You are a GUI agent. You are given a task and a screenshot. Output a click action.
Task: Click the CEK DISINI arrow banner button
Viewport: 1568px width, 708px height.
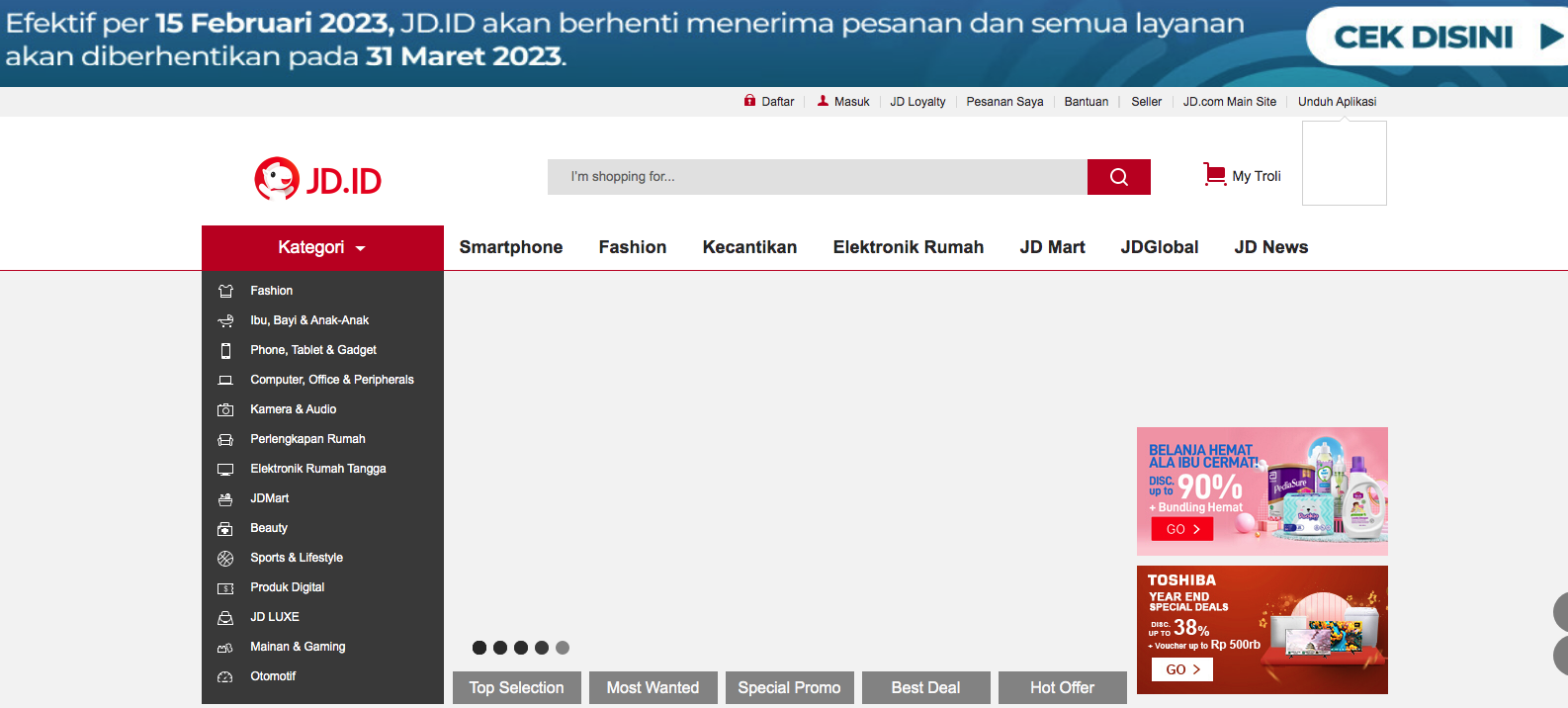tap(1437, 38)
